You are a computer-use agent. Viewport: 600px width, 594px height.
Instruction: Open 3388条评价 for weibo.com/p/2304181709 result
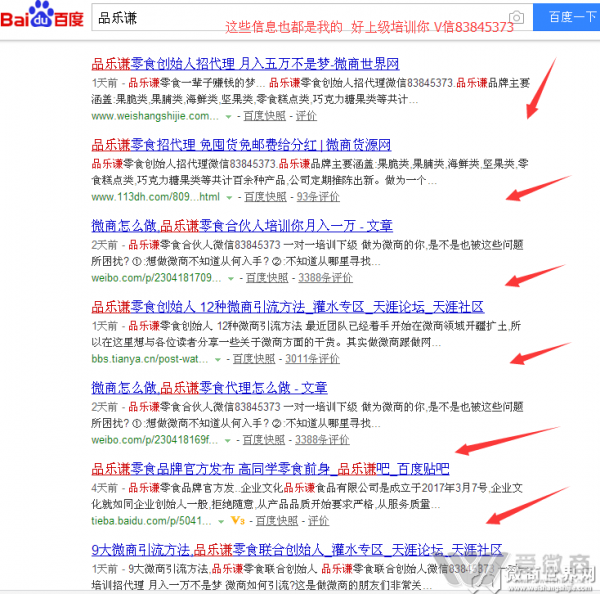click(325, 278)
